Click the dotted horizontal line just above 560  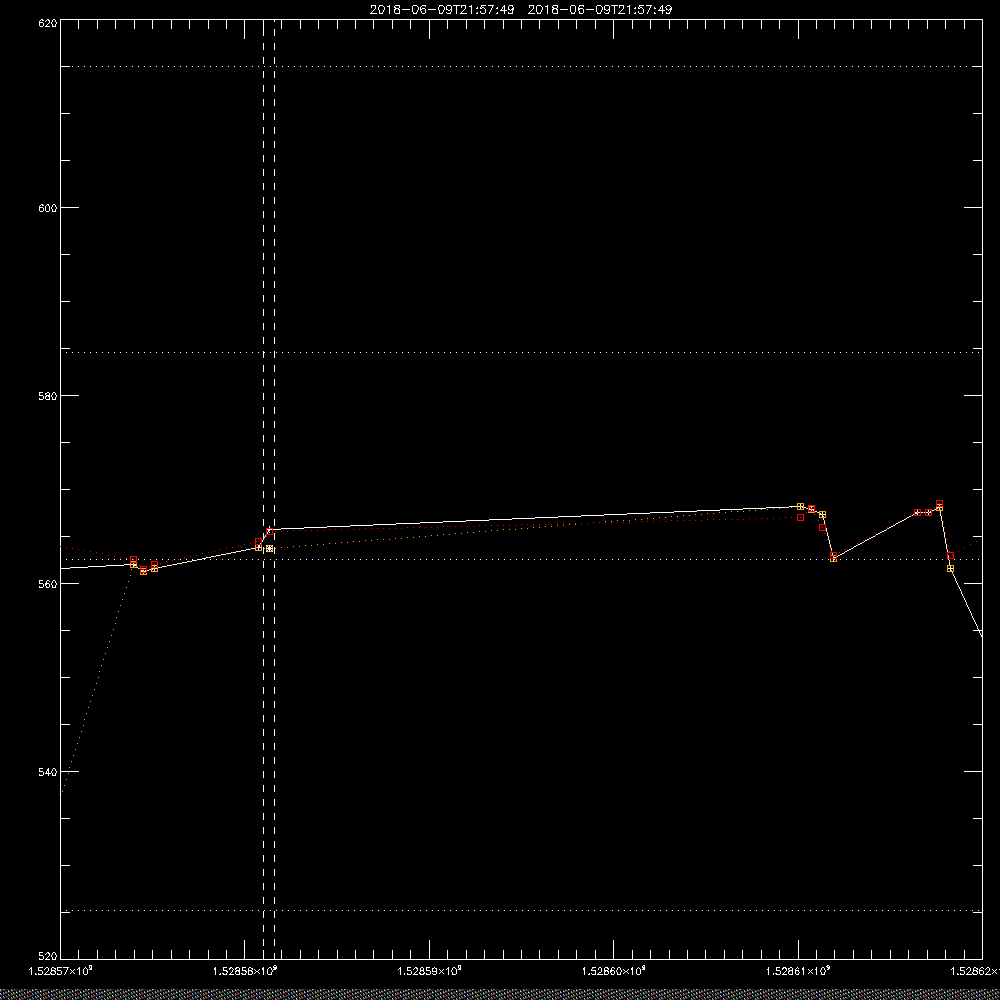(521, 559)
